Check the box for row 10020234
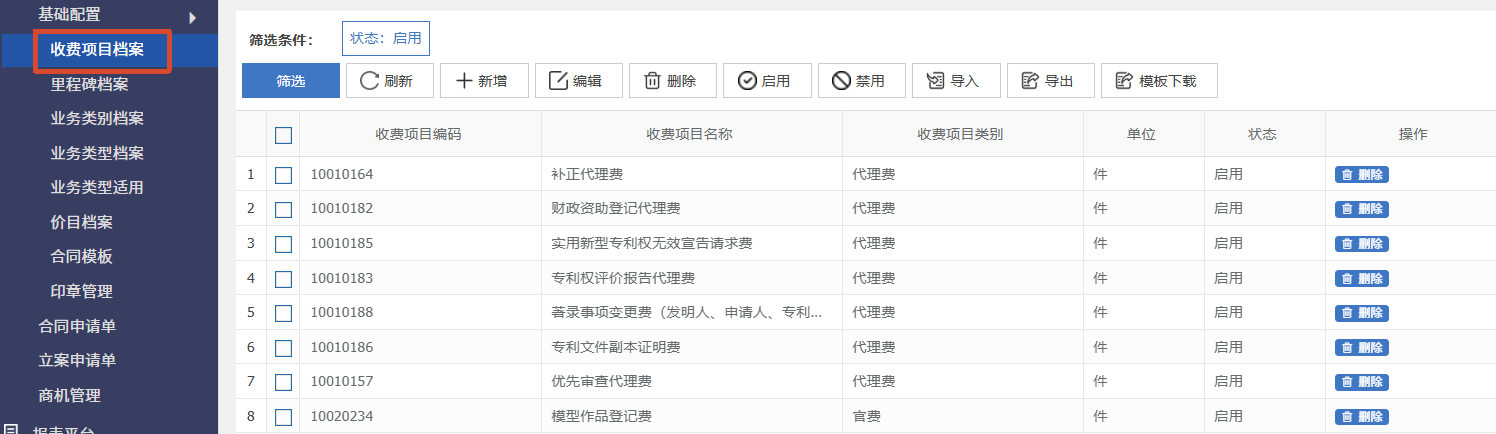Screen dimensions: 1496x434 [x=283, y=416]
